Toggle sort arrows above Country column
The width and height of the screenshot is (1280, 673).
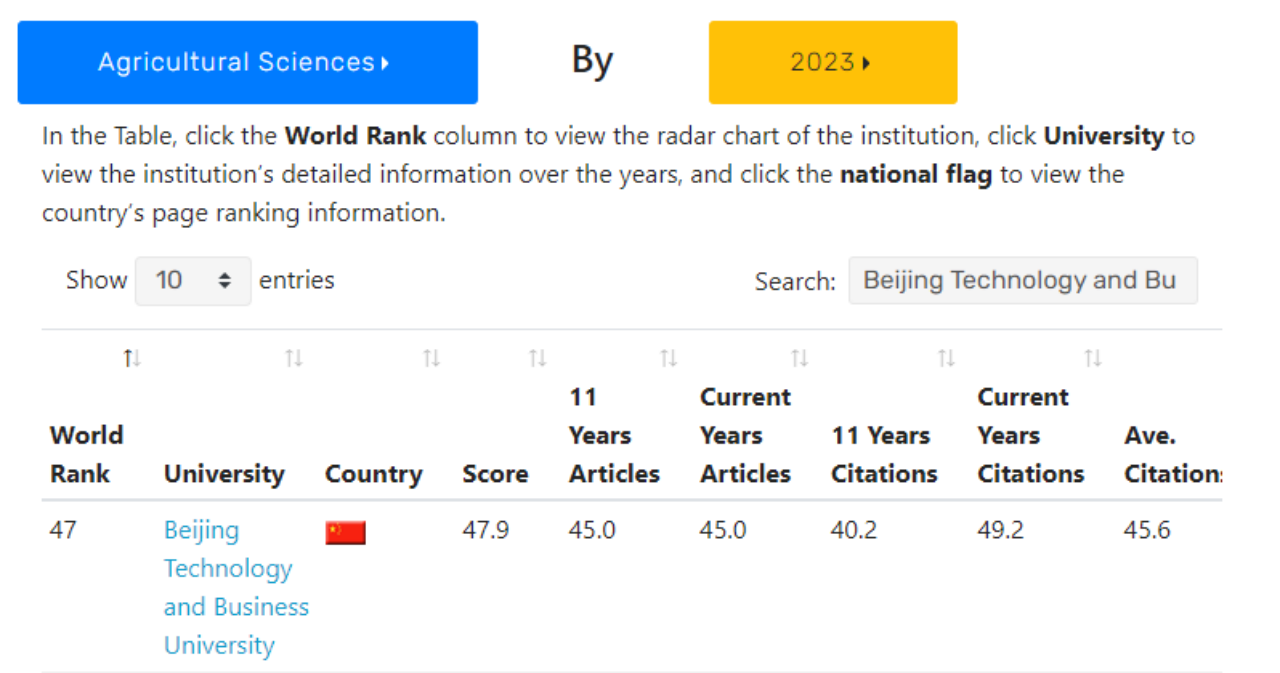(431, 358)
